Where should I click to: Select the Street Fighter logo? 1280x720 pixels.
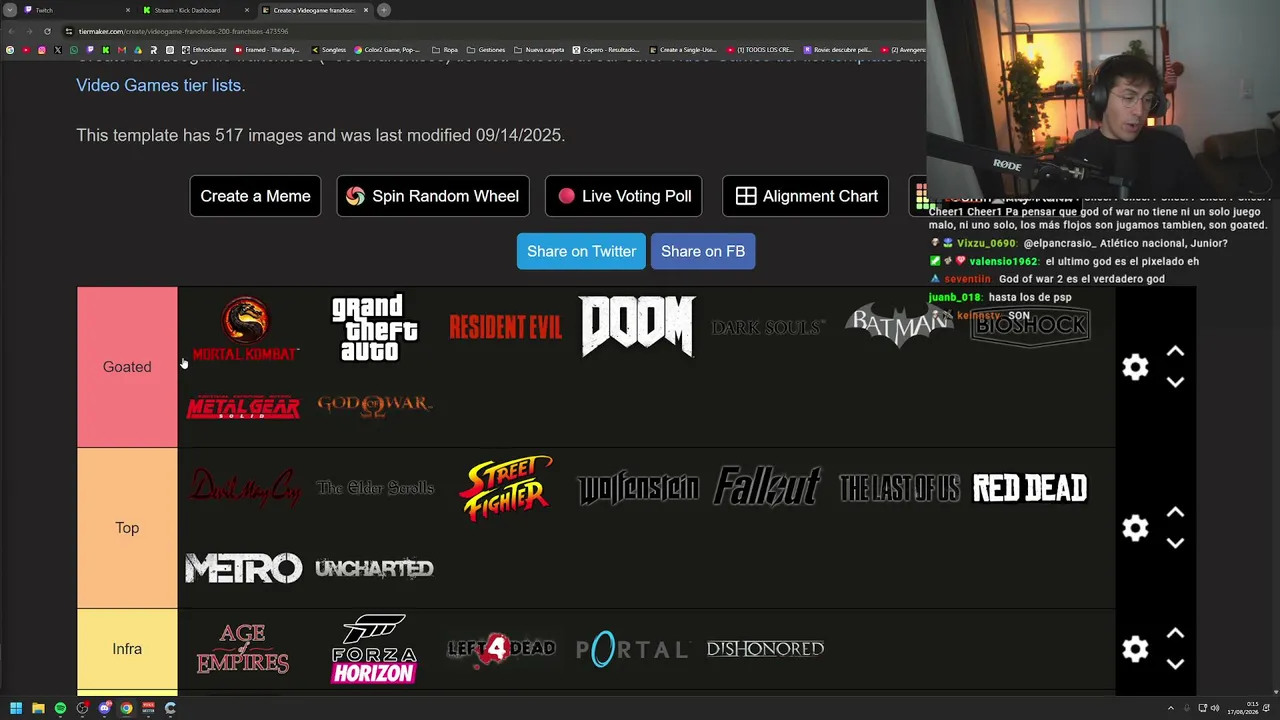[x=506, y=488]
